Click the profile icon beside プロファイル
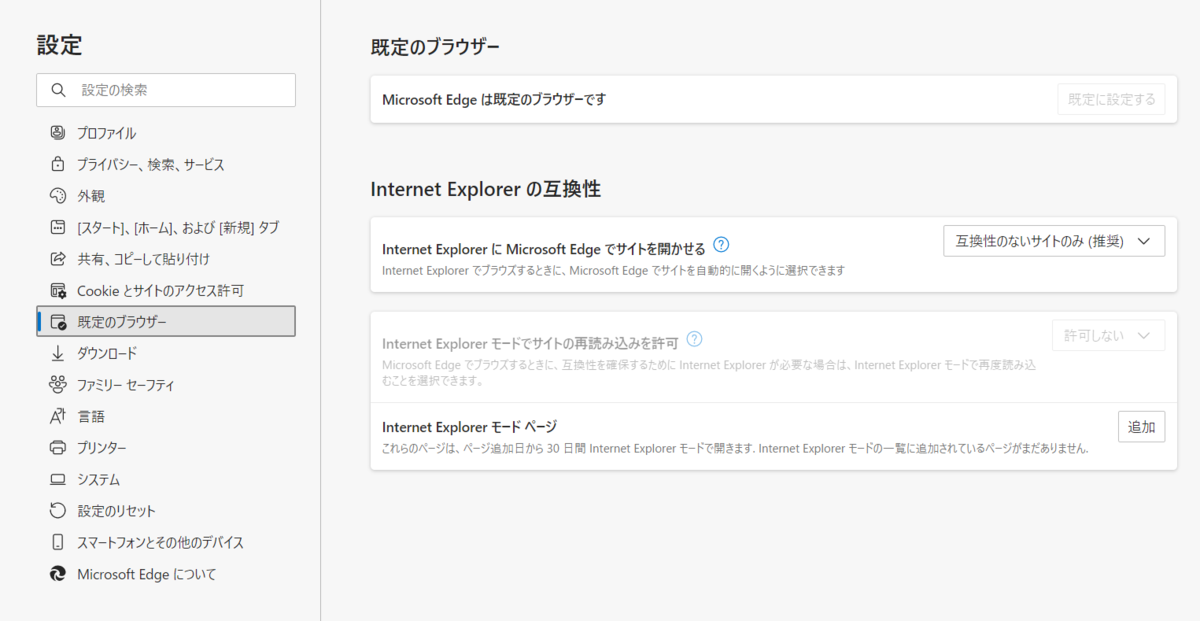Image resolution: width=1200 pixels, height=621 pixels. (57, 133)
